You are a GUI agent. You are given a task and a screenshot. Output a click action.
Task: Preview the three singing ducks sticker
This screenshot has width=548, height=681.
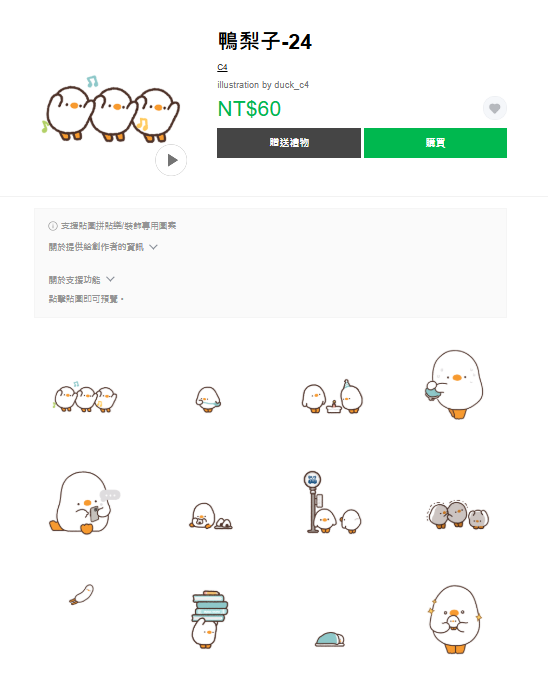pyautogui.click(x=85, y=397)
